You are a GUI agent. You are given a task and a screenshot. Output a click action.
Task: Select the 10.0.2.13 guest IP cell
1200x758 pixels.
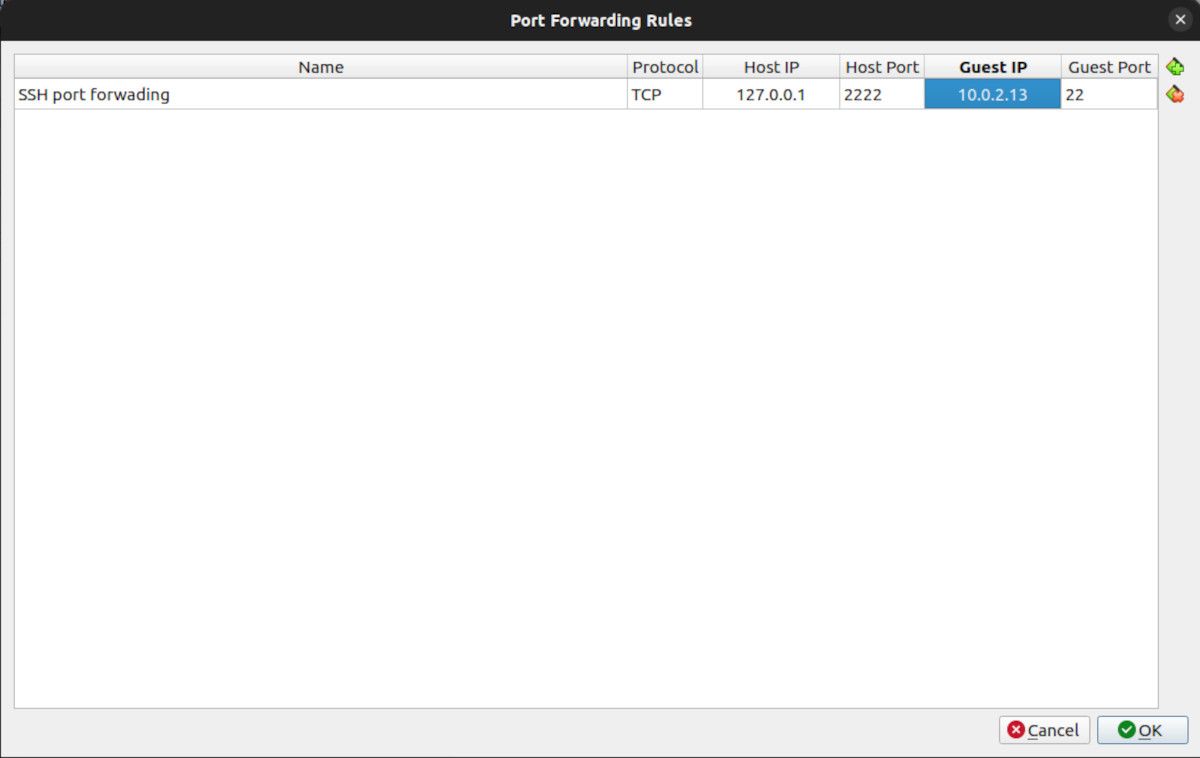pyautogui.click(x=993, y=95)
